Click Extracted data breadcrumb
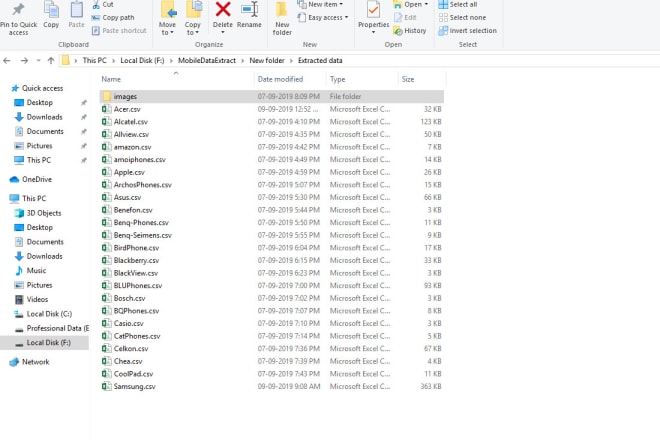Viewport: 660px width, 440px height. tap(320, 61)
